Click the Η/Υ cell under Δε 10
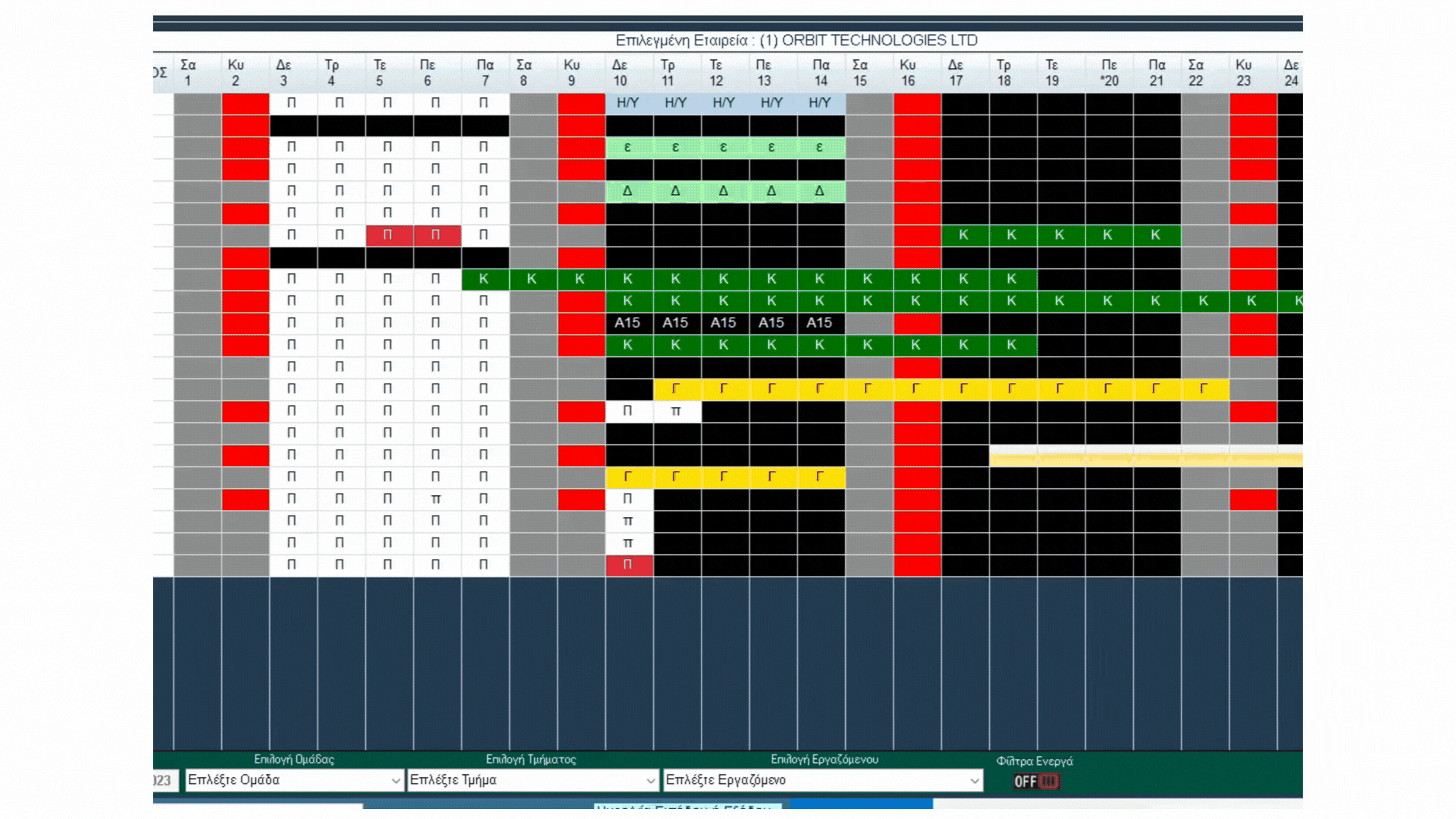Image resolution: width=1456 pixels, height=819 pixels. 628,103
